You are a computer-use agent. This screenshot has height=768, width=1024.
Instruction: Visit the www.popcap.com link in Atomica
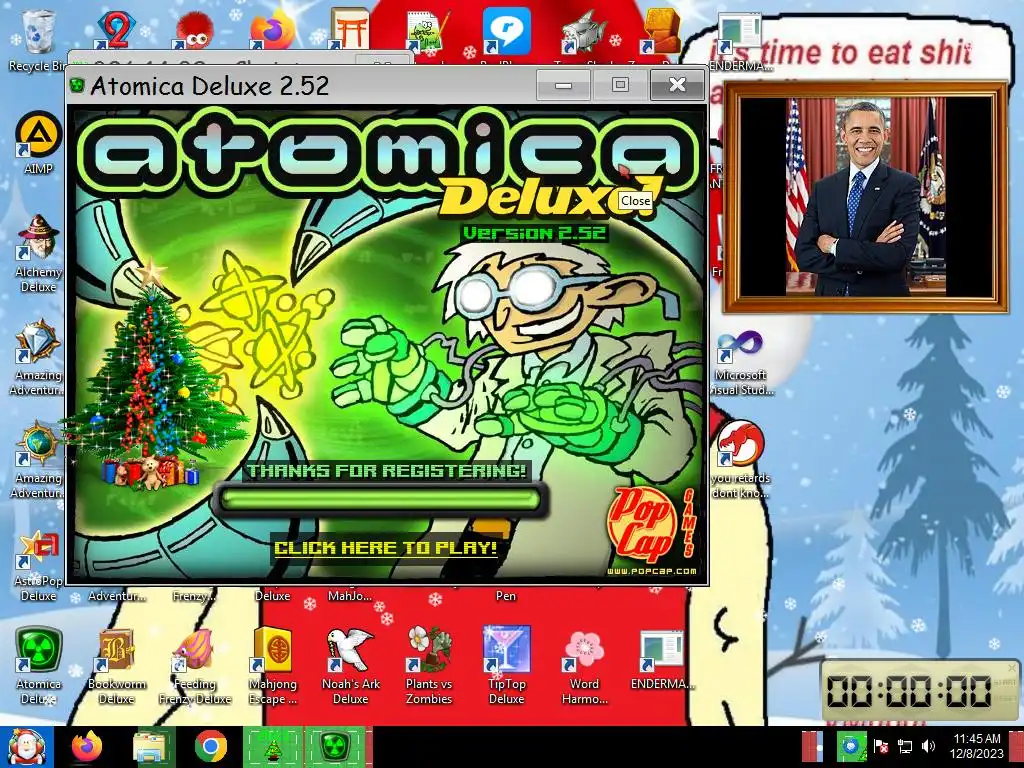(x=651, y=571)
